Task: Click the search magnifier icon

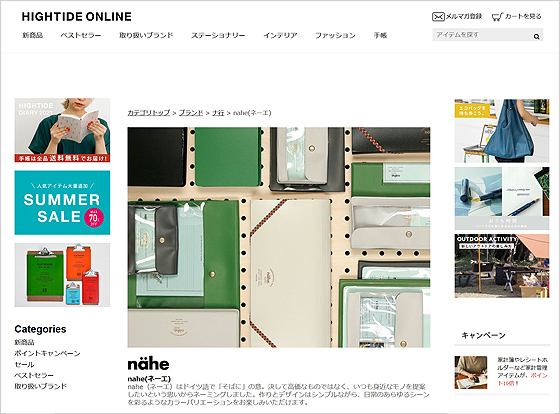Action: coord(536,36)
